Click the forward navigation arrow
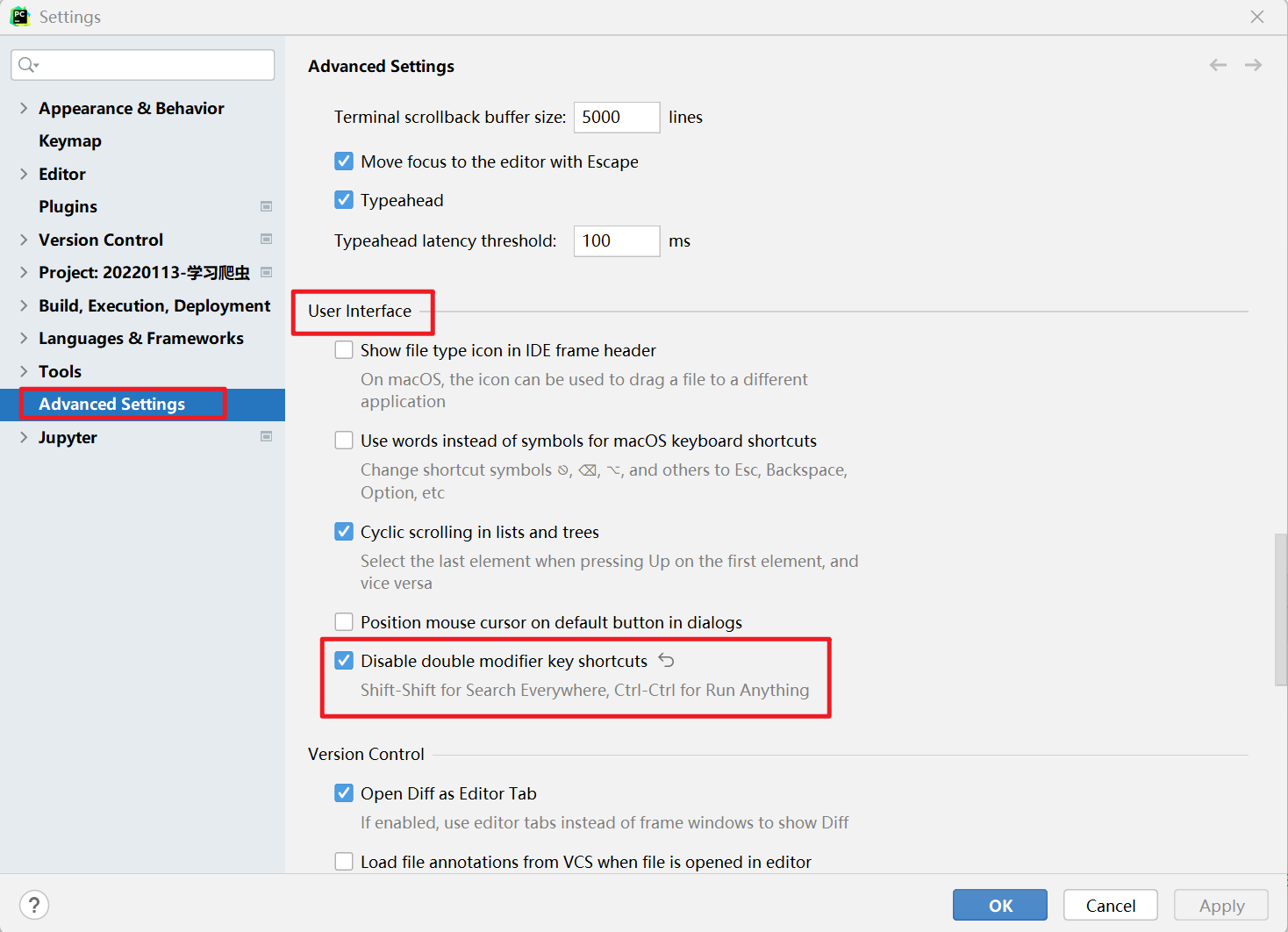 point(1253,64)
